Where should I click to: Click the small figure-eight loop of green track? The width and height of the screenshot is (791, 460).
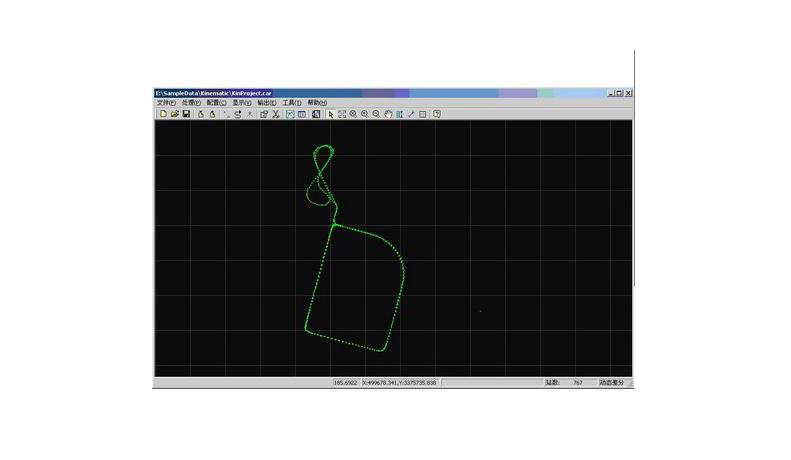click(x=321, y=176)
